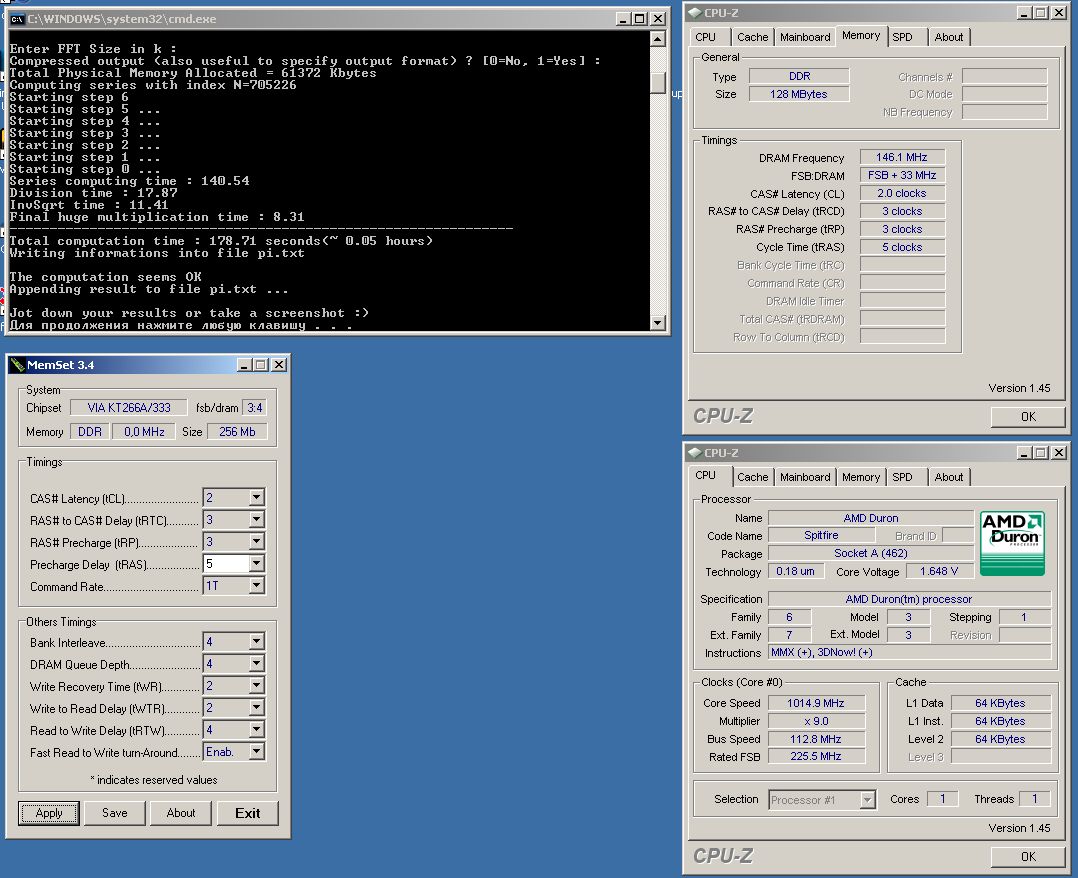Click Exit button in MemSet
Screen dimensions: 1078x878
[x=248, y=813]
